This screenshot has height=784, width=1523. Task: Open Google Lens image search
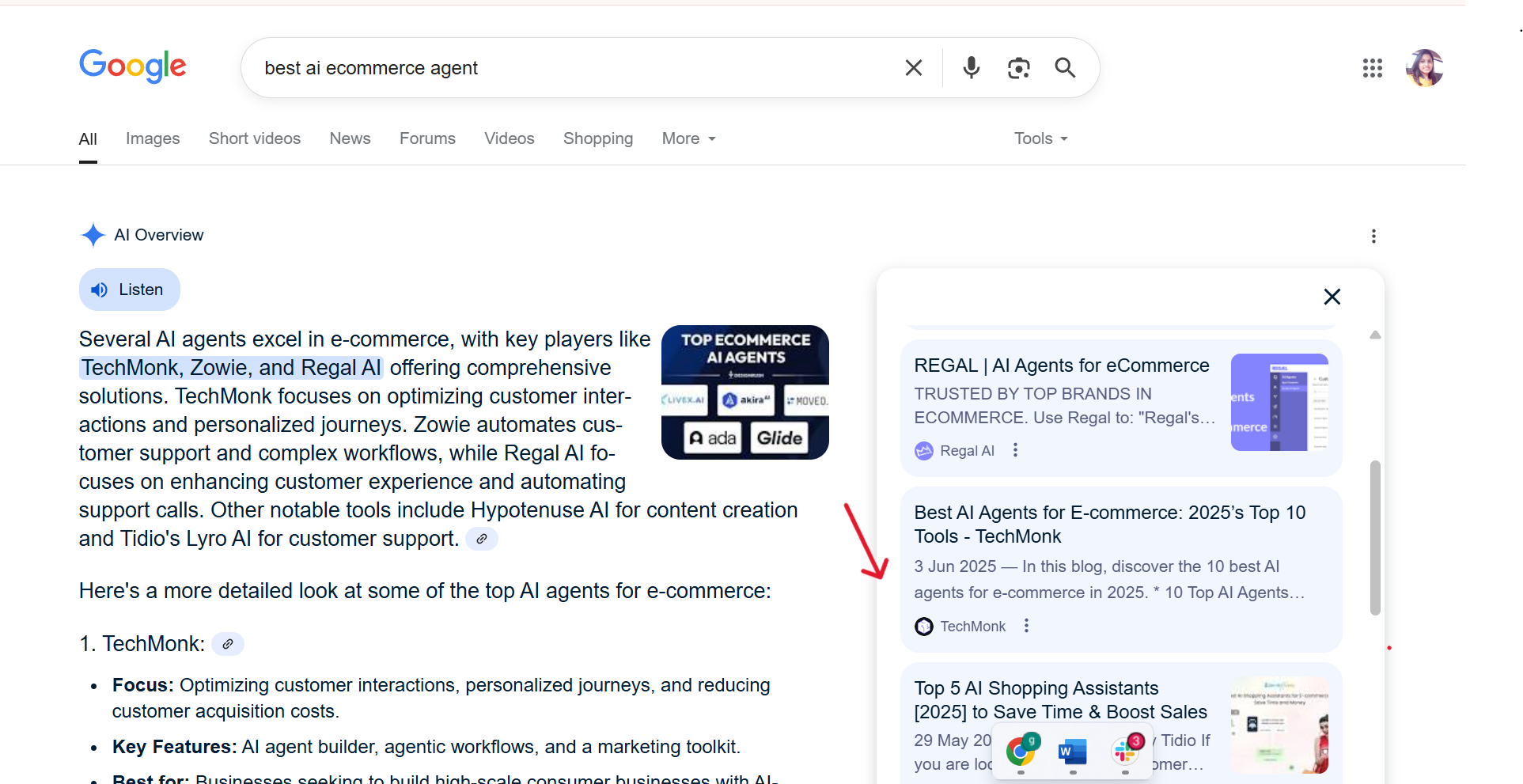(x=1018, y=68)
